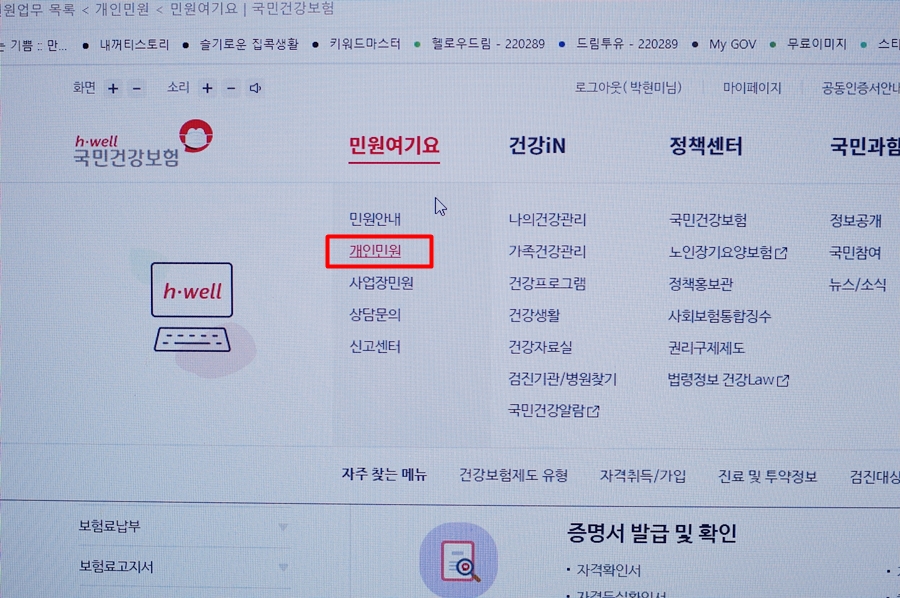Open 정보공개 page
The image size is (900, 598).
pyautogui.click(x=855, y=221)
